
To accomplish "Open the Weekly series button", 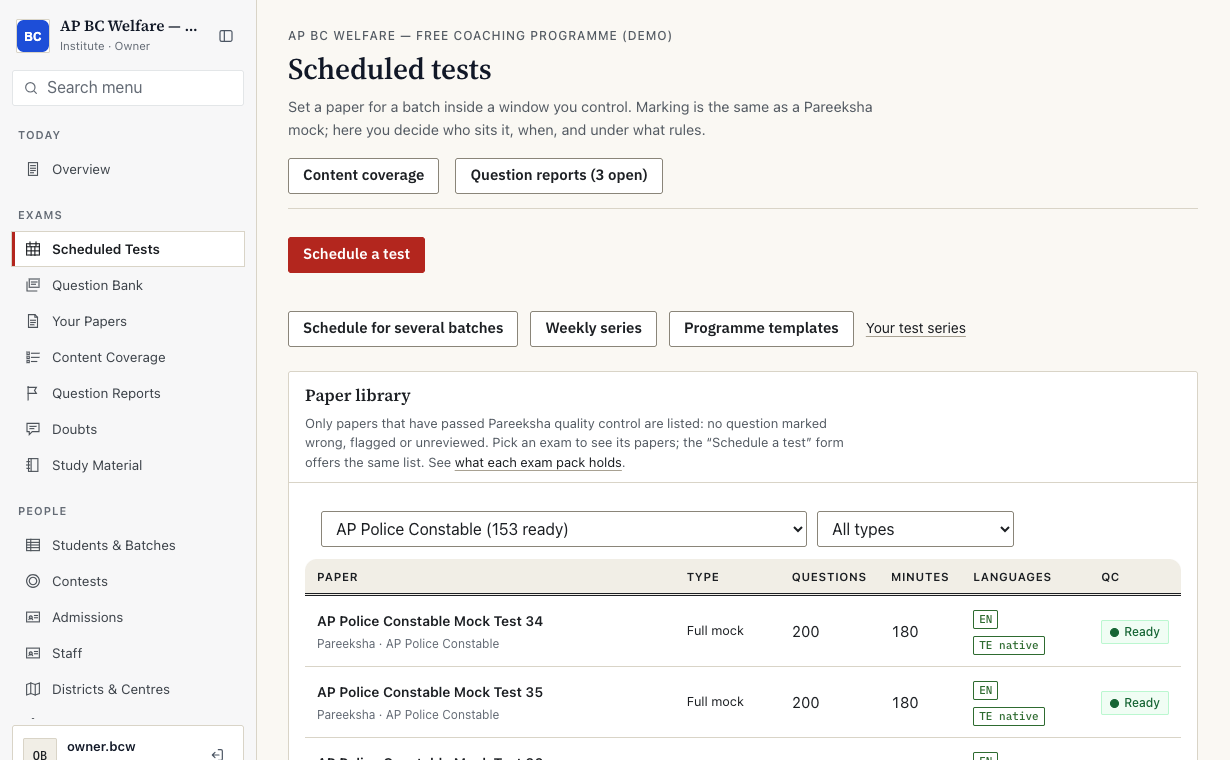I will (593, 328).
